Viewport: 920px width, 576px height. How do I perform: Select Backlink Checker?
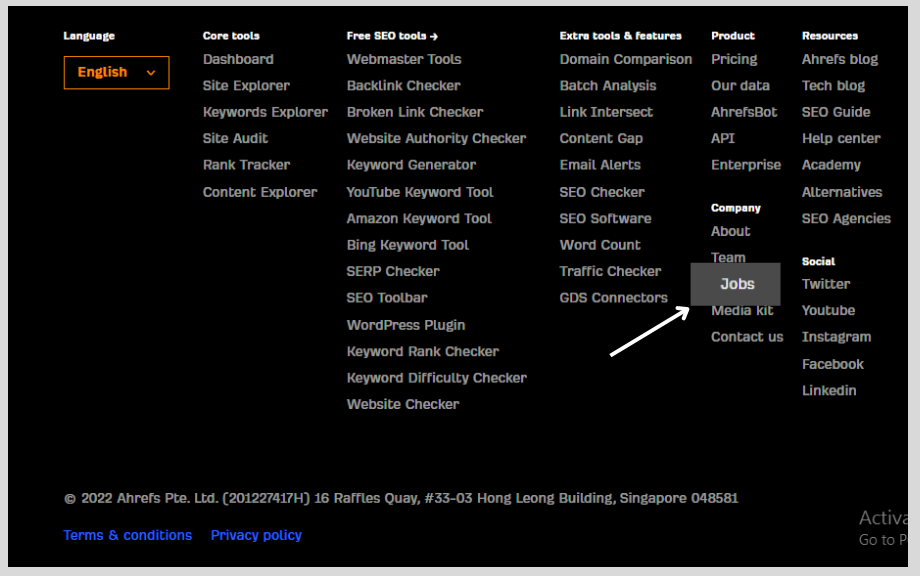[x=404, y=86]
